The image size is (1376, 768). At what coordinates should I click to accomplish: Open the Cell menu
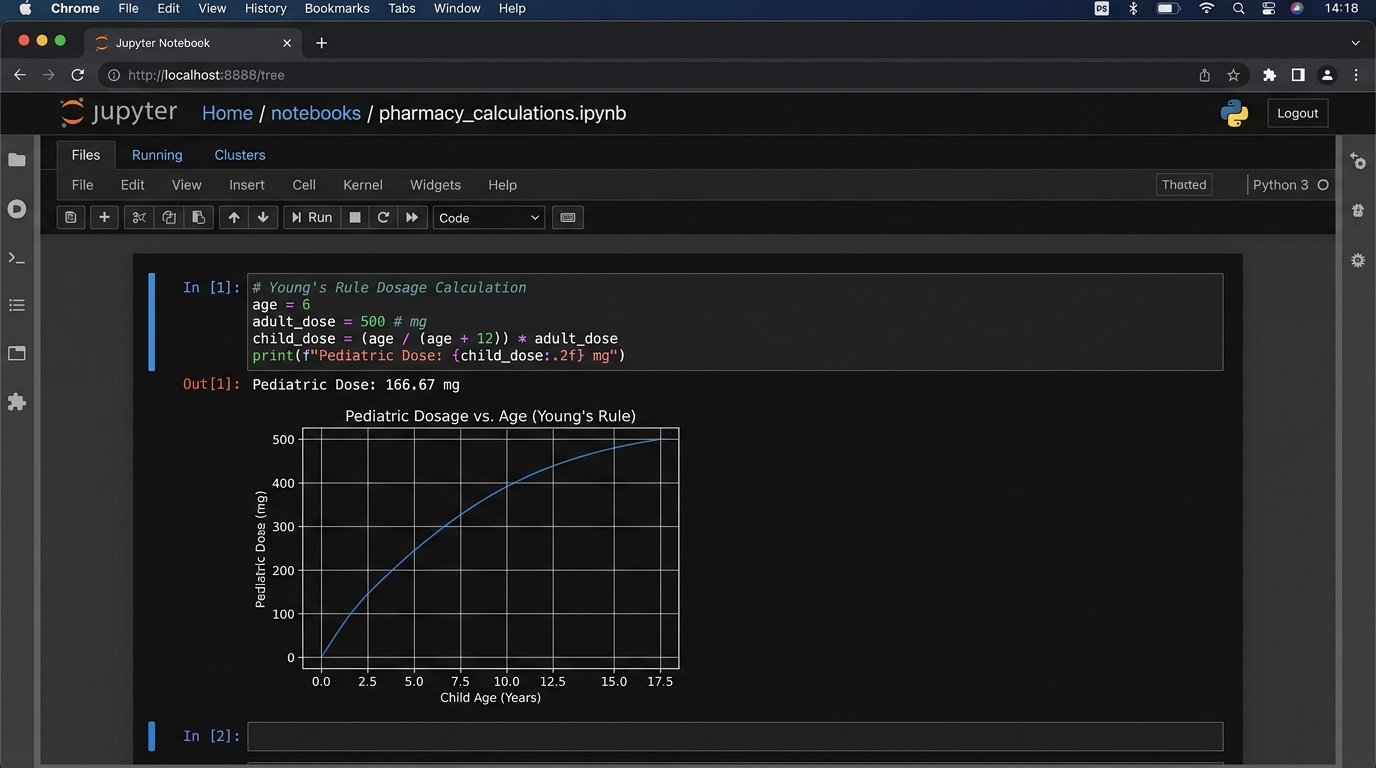[304, 185]
